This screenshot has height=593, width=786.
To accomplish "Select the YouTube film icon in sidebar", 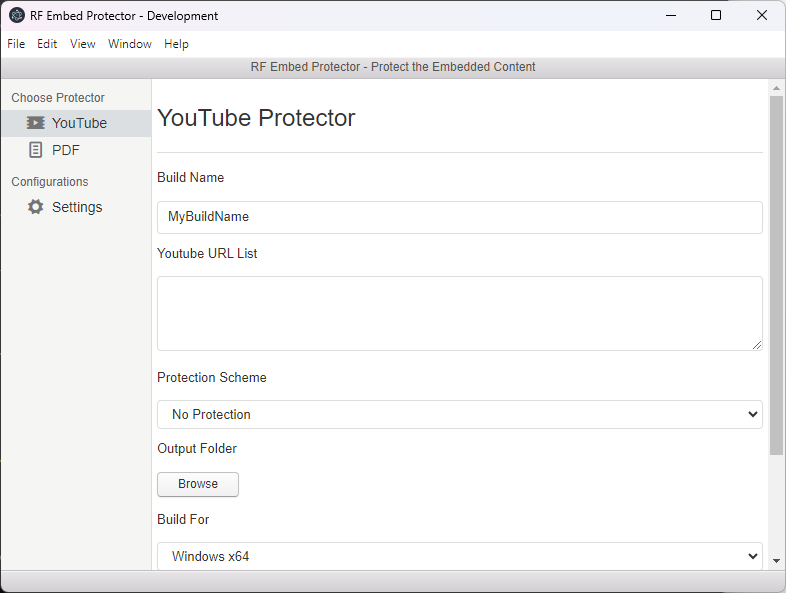I will [36, 123].
